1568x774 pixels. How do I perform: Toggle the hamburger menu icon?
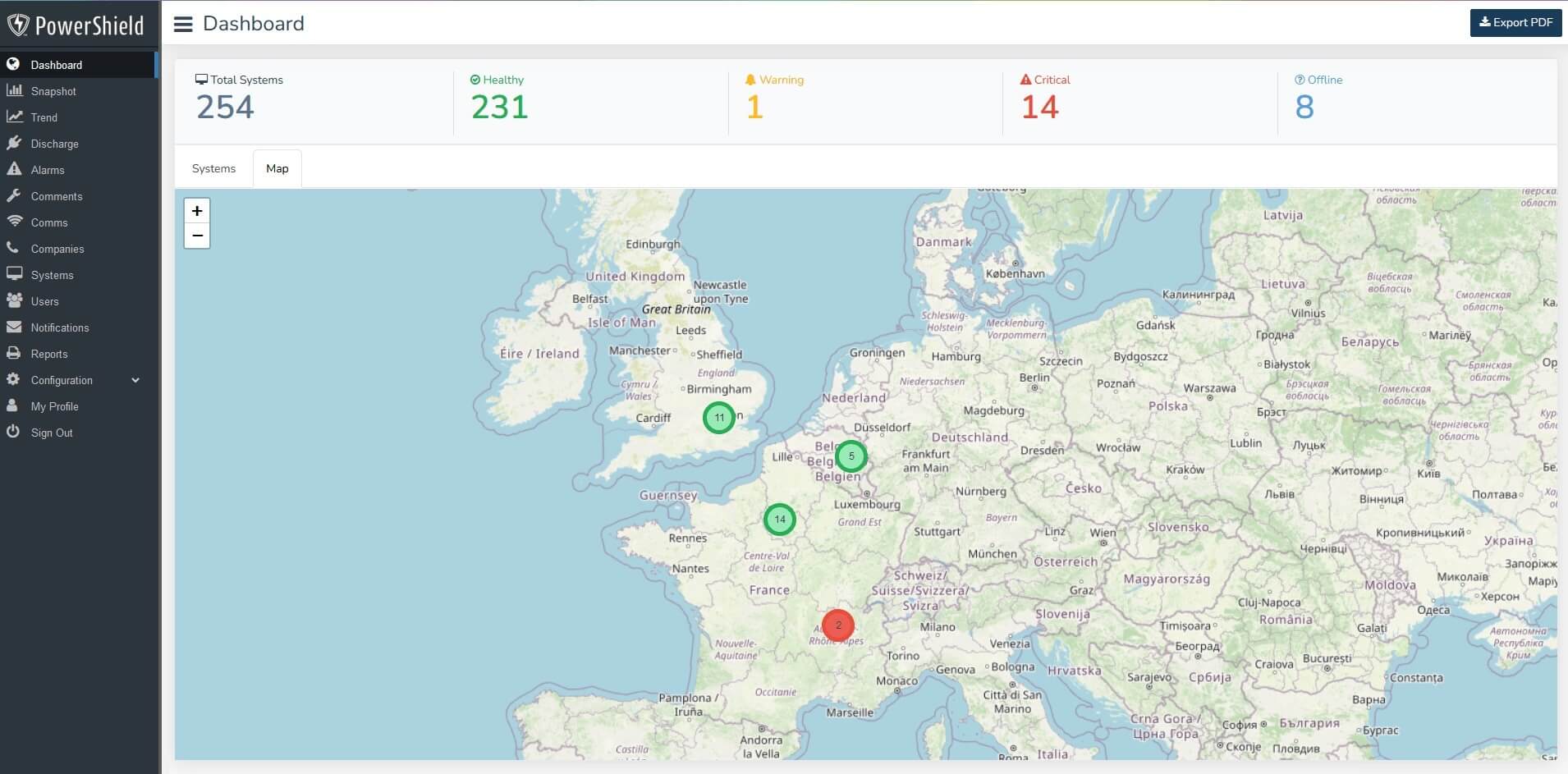coord(183,25)
